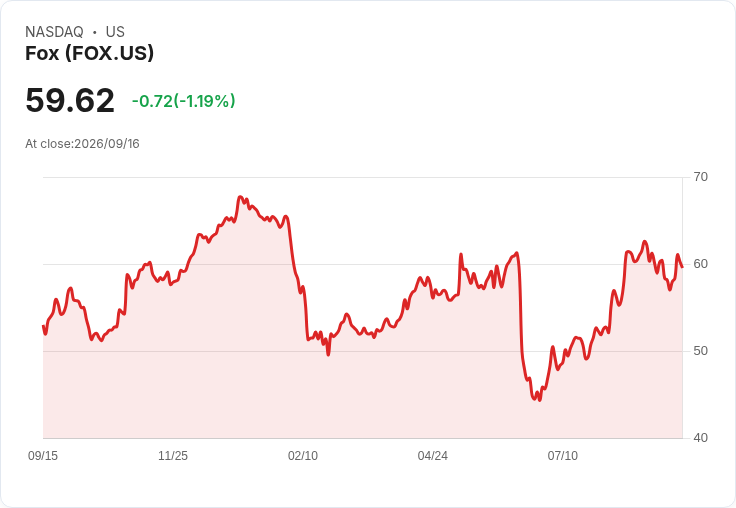736x508 pixels.
Task: Click the 70 price axis label
Action: (x=700, y=177)
